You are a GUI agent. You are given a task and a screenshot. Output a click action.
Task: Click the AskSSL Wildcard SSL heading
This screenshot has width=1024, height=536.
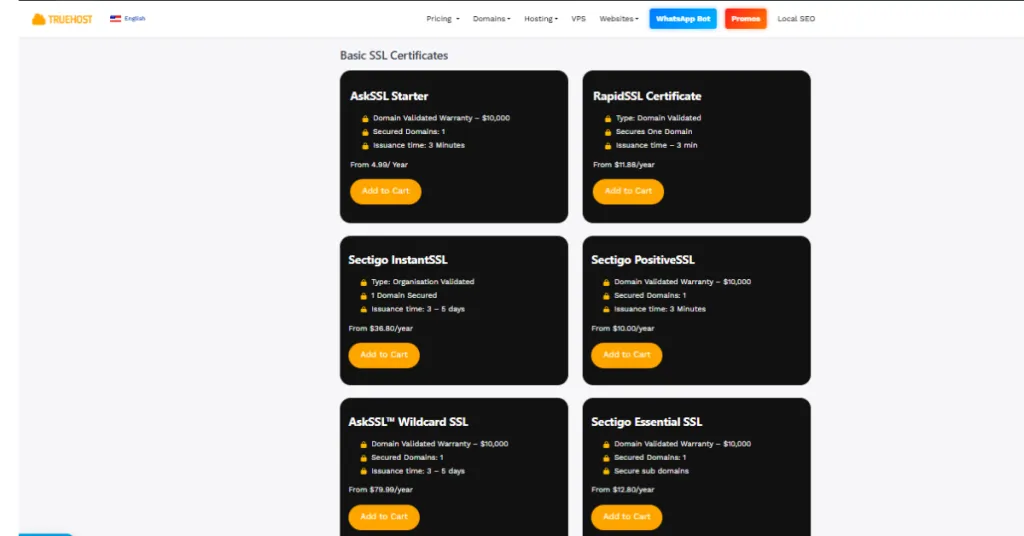tap(408, 422)
